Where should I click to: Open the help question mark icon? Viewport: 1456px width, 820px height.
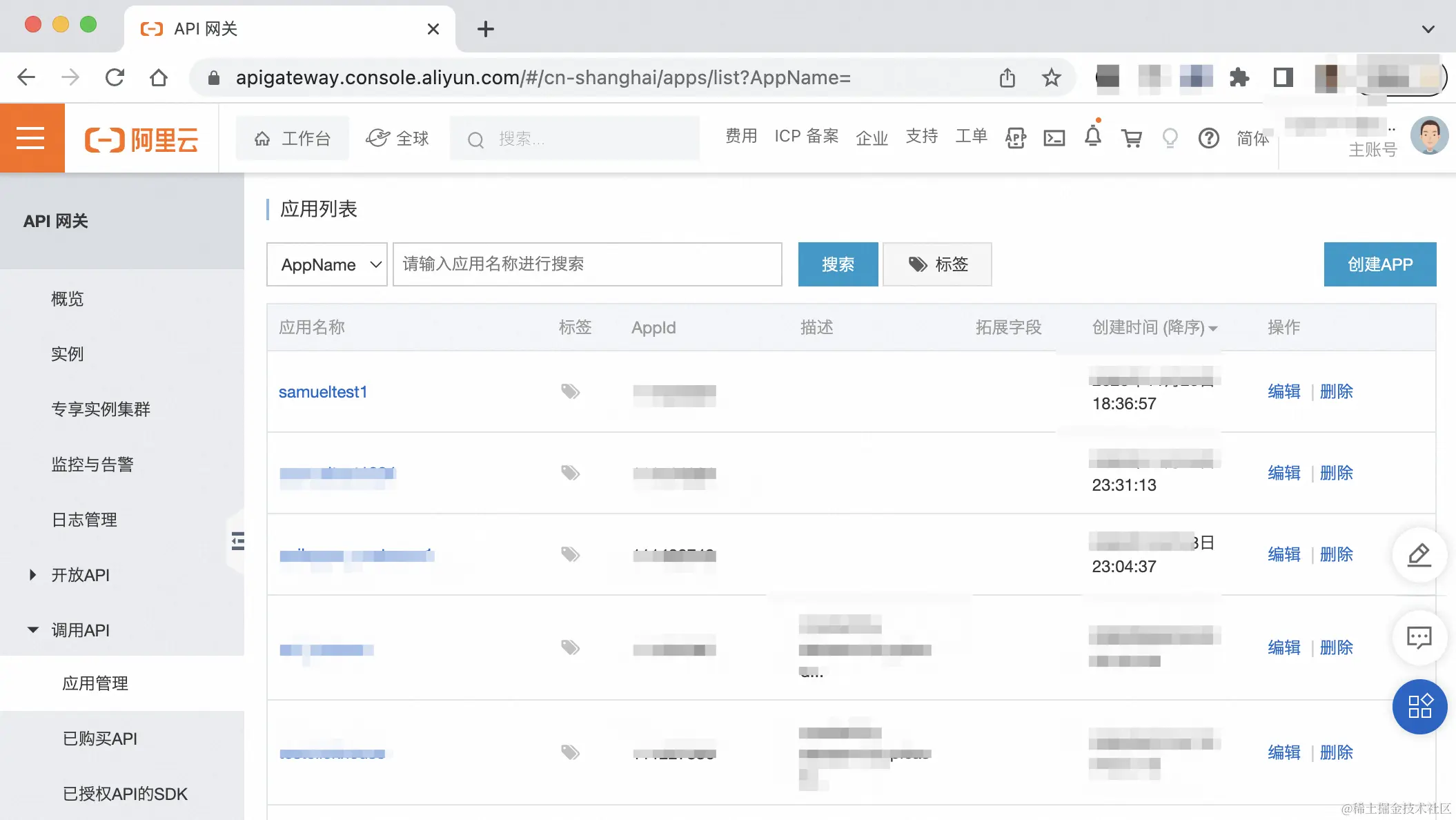click(1208, 138)
